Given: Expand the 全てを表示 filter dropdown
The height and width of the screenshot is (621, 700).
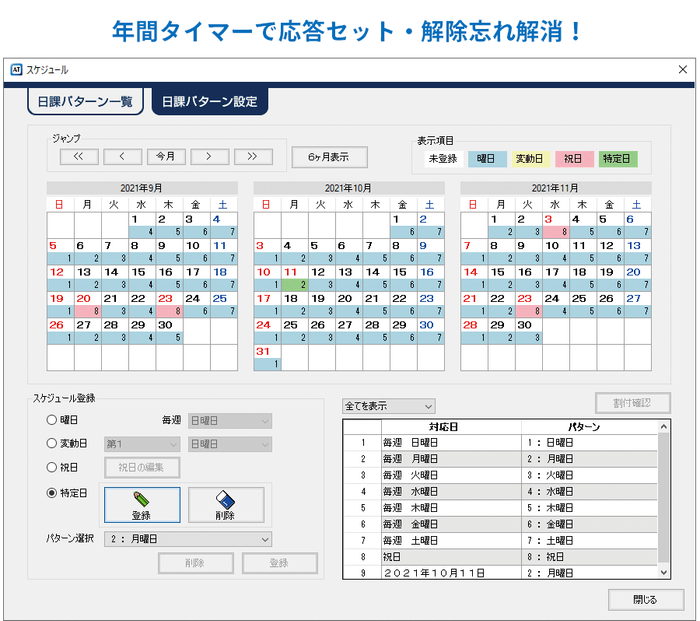Looking at the screenshot, I should pyautogui.click(x=388, y=406).
